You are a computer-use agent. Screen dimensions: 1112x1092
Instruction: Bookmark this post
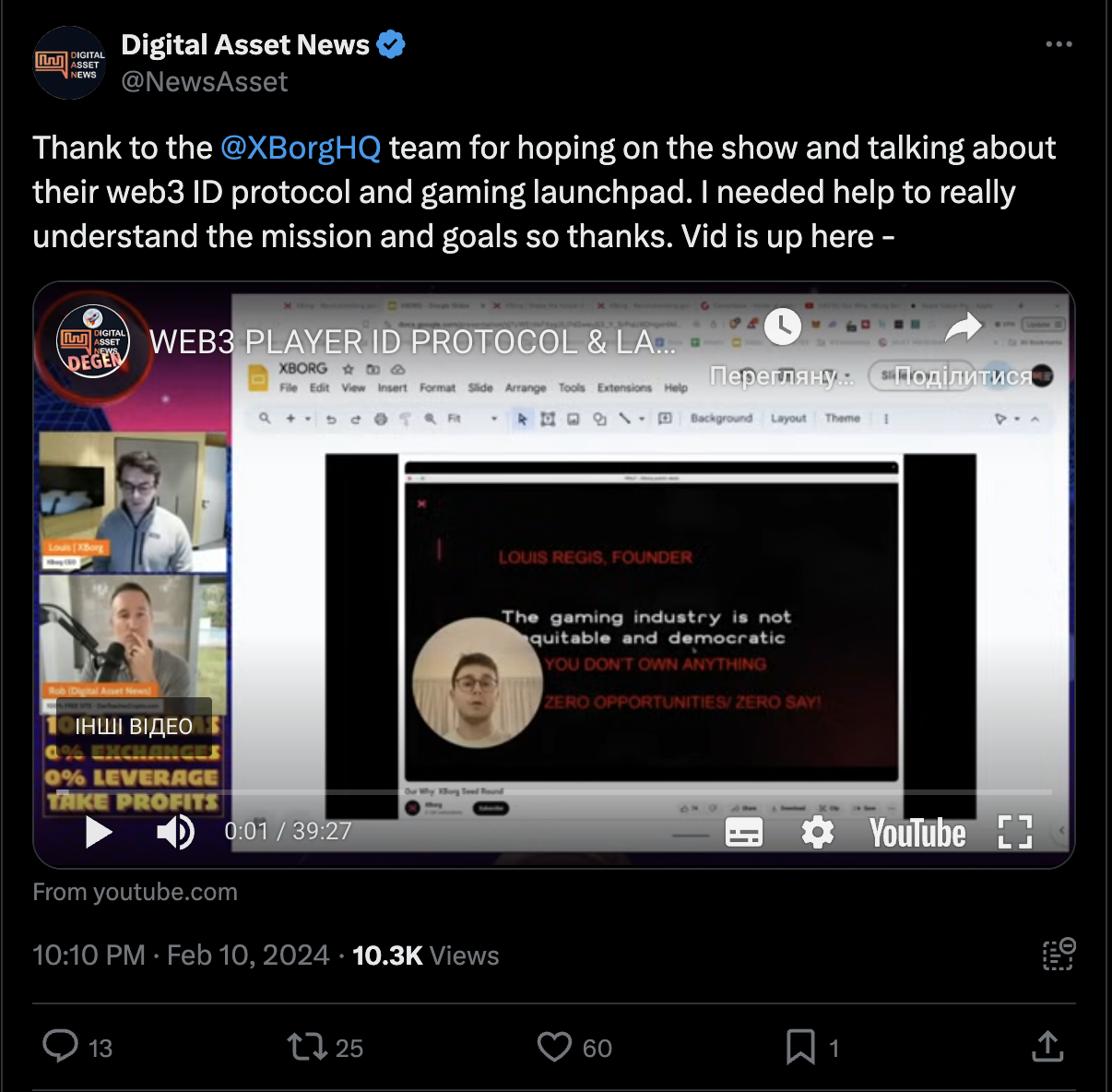pyautogui.click(x=800, y=1047)
